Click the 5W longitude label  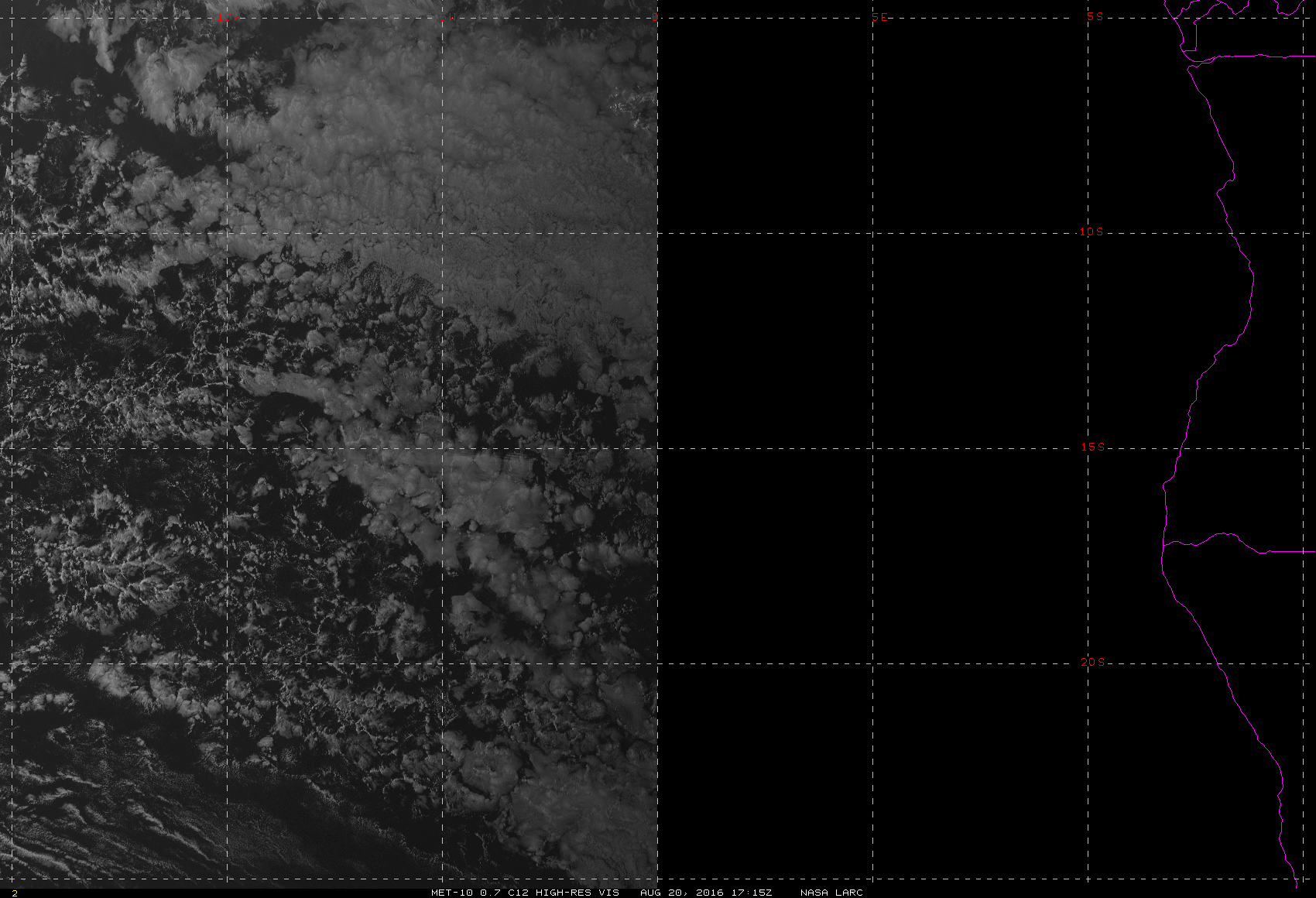(447, 17)
